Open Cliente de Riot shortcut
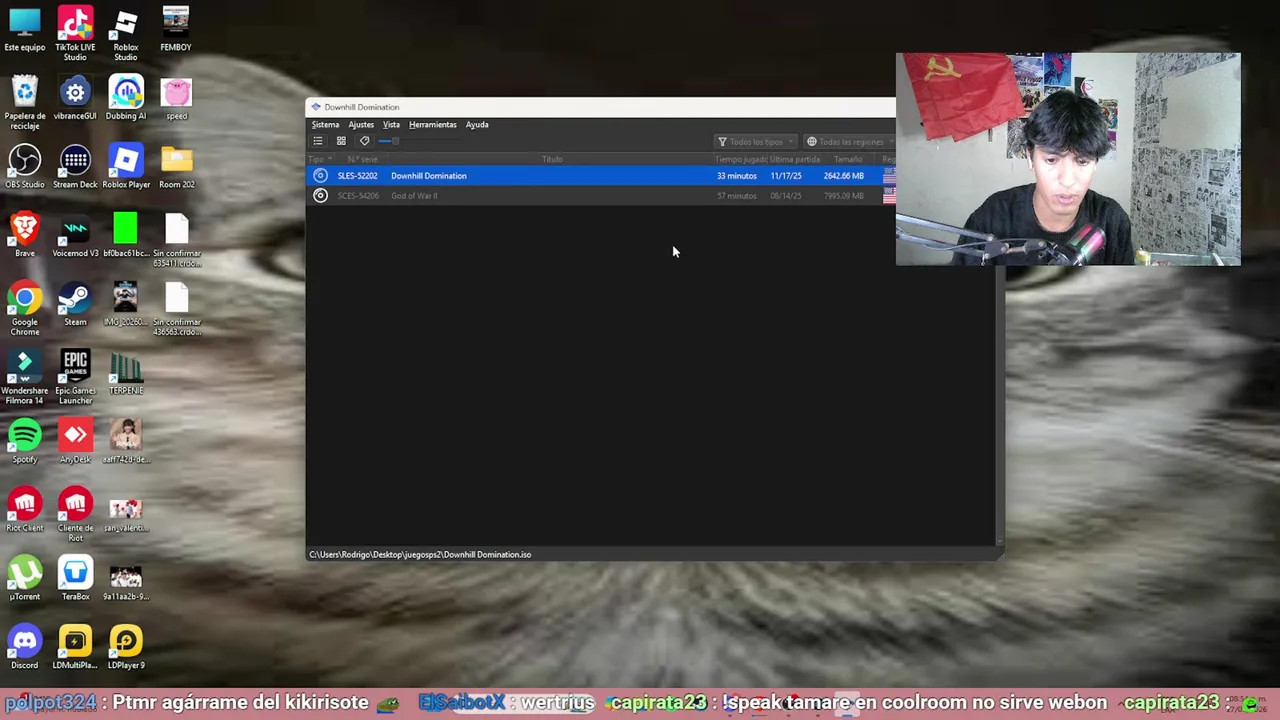The height and width of the screenshot is (720, 1280). tap(75, 515)
